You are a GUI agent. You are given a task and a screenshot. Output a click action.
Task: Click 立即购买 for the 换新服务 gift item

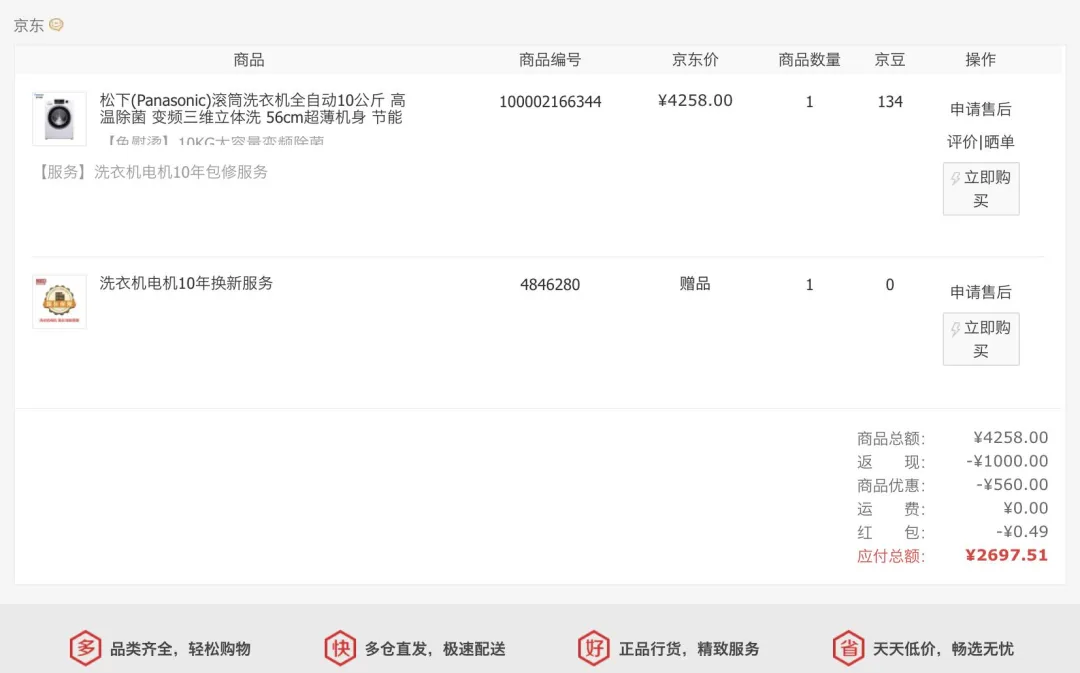tap(981, 339)
